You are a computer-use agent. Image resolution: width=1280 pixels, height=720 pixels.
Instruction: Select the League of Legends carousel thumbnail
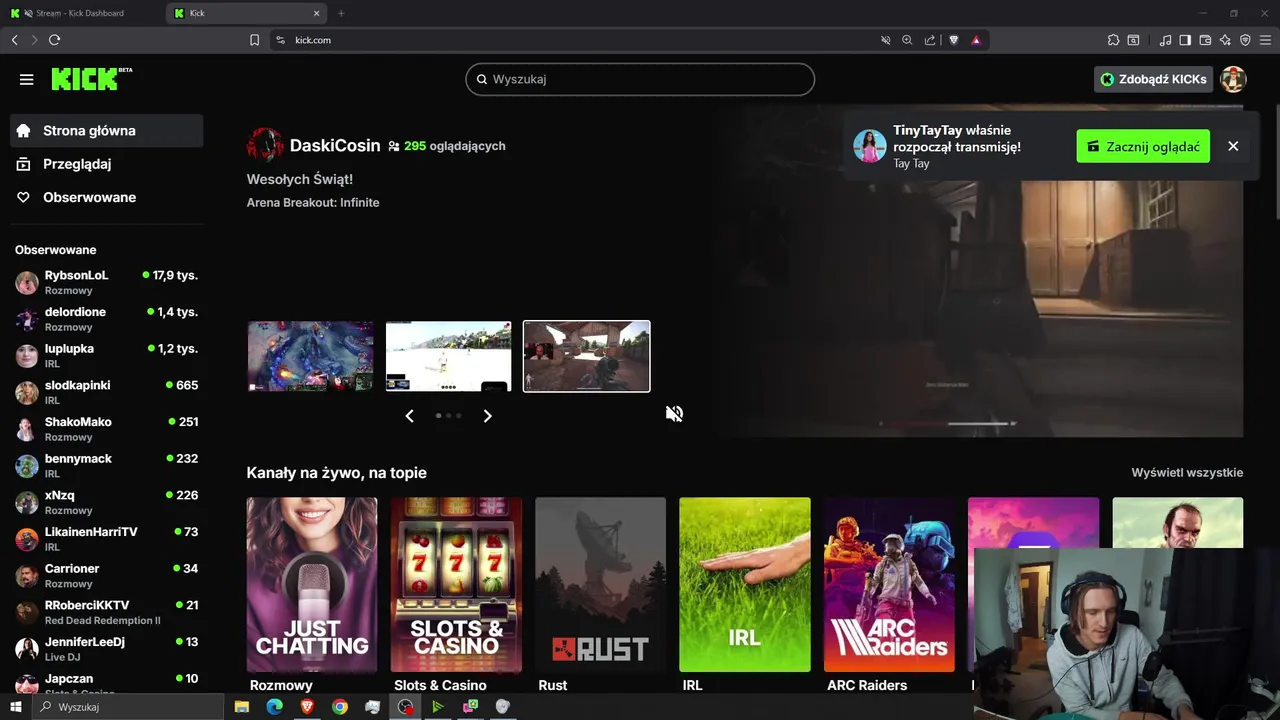pos(311,356)
